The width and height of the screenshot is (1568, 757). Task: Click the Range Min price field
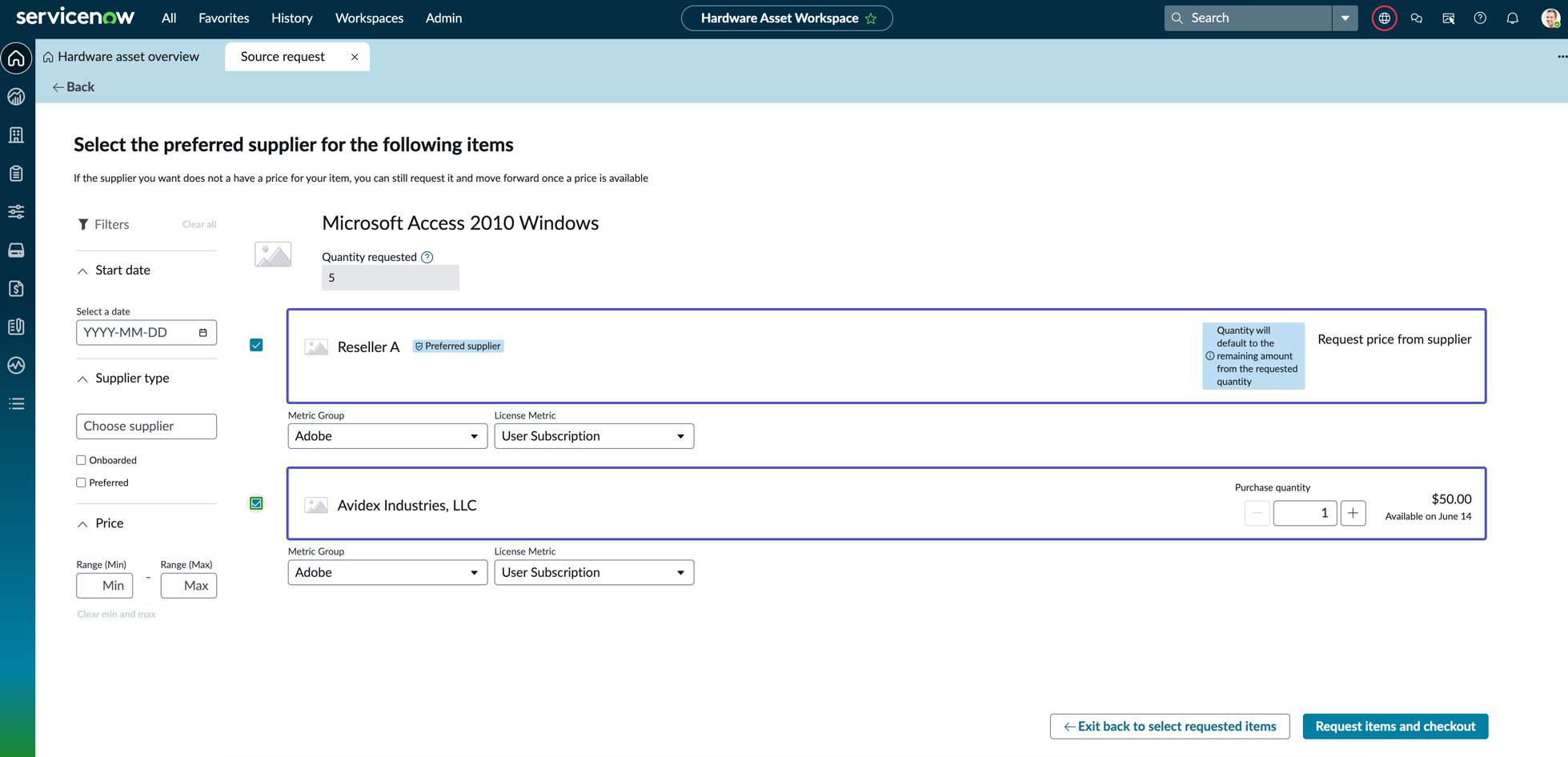coord(105,586)
